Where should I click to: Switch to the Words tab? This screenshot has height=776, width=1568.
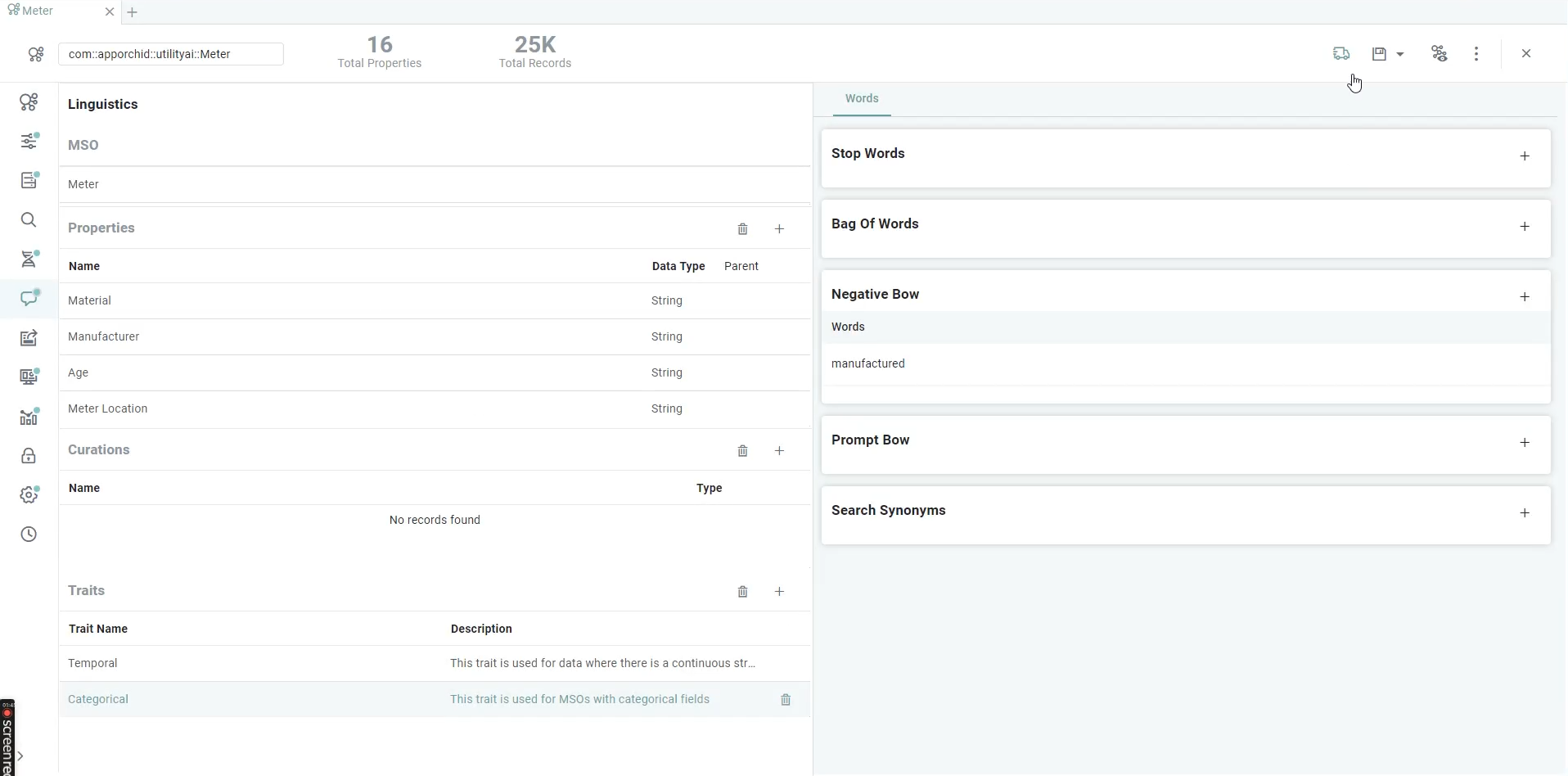(x=862, y=98)
